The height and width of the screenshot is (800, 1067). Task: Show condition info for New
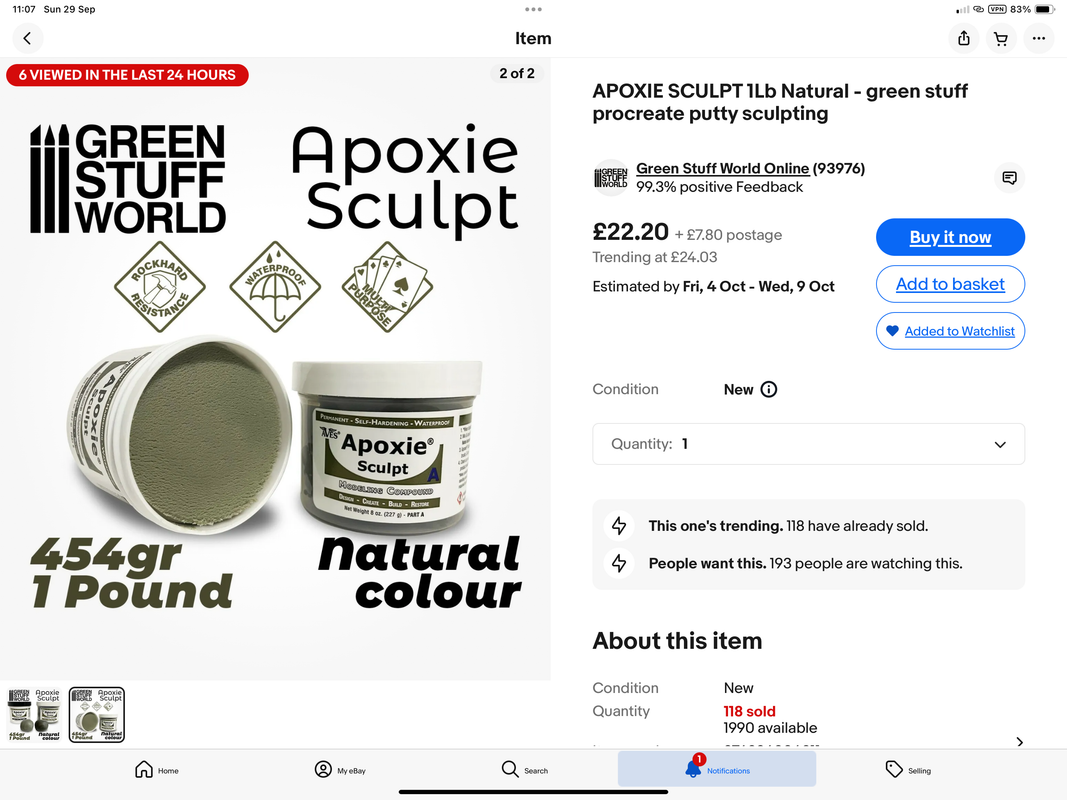[768, 389]
